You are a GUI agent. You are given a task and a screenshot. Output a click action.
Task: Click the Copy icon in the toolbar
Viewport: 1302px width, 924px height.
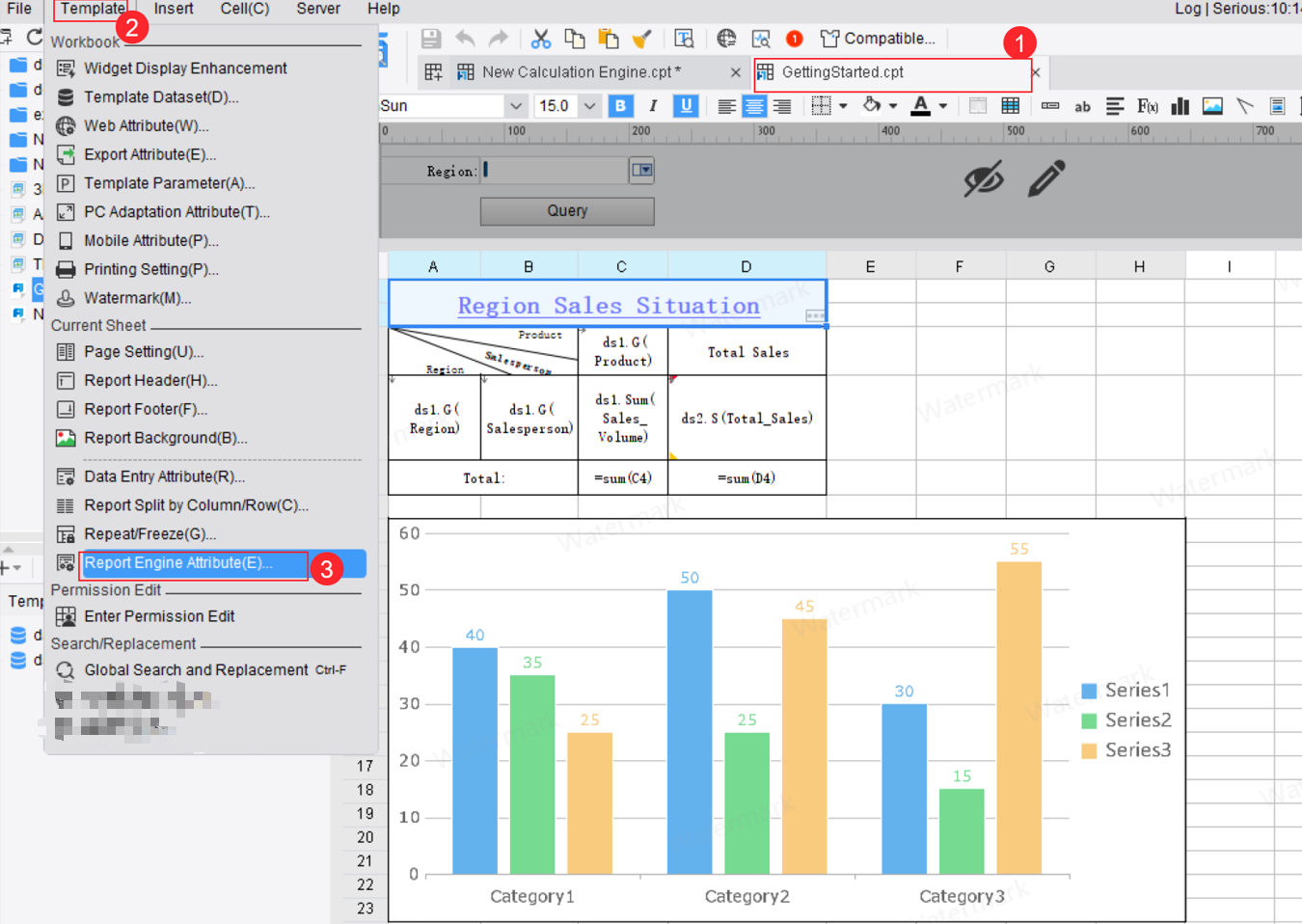(575, 39)
